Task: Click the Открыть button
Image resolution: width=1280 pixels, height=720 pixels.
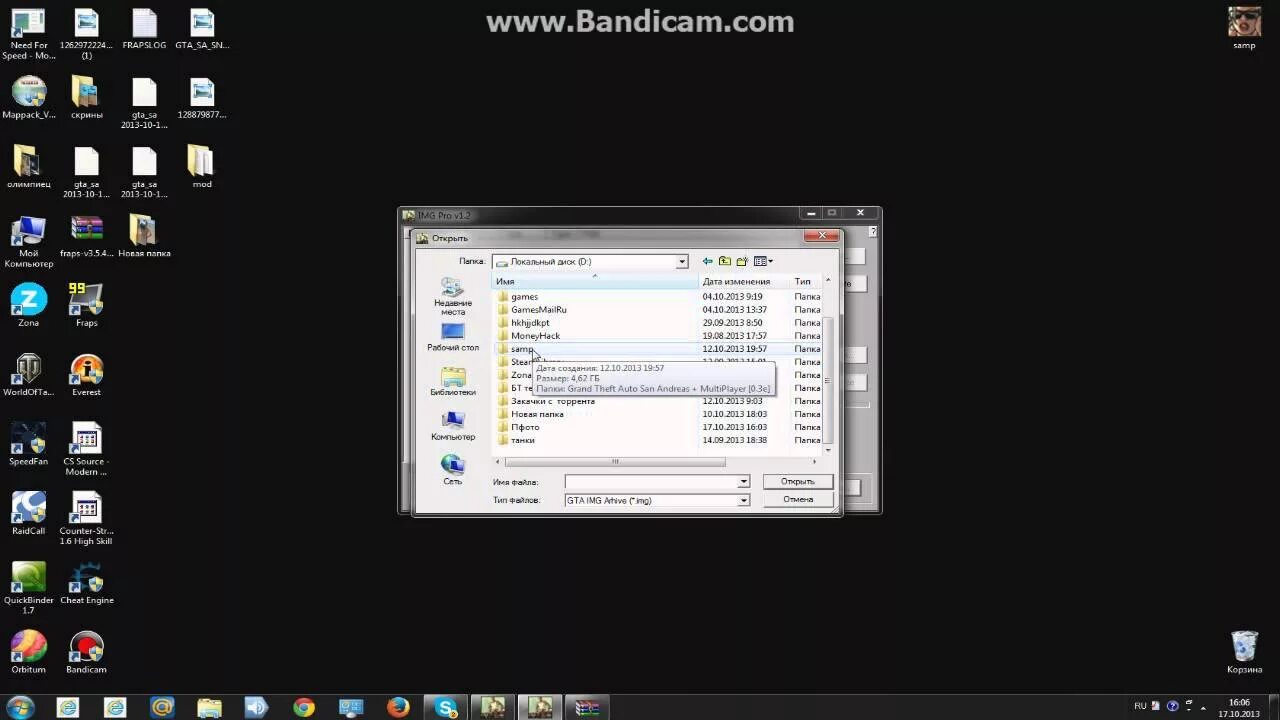Action: click(x=797, y=481)
